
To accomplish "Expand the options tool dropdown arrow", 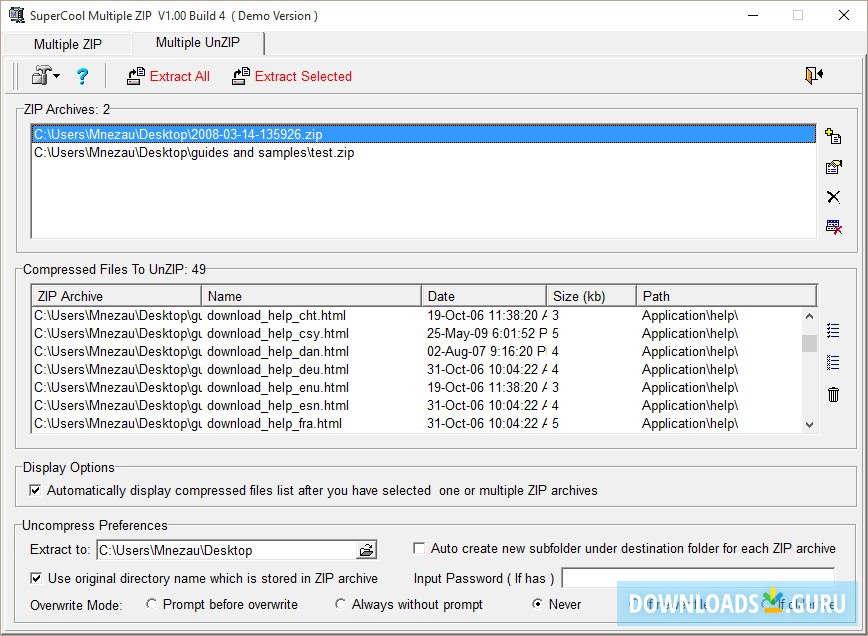I will [x=56, y=76].
